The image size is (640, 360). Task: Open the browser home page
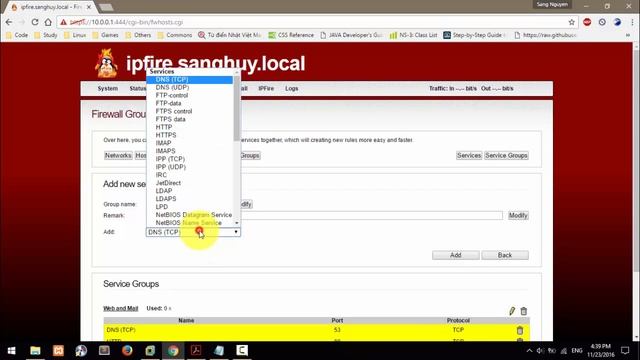pyautogui.click(x=48, y=22)
